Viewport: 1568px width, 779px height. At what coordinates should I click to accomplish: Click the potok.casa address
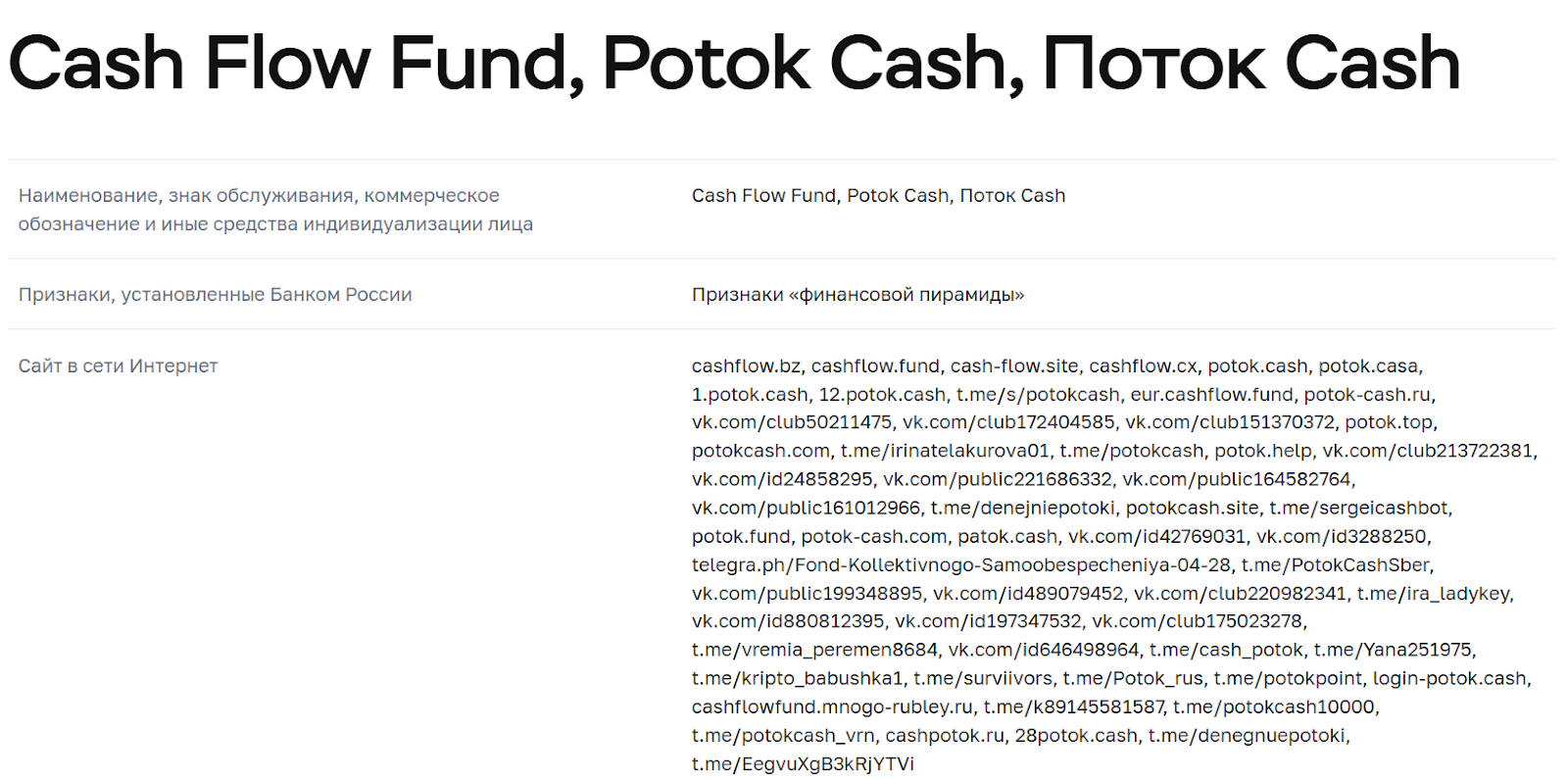pos(1369,365)
